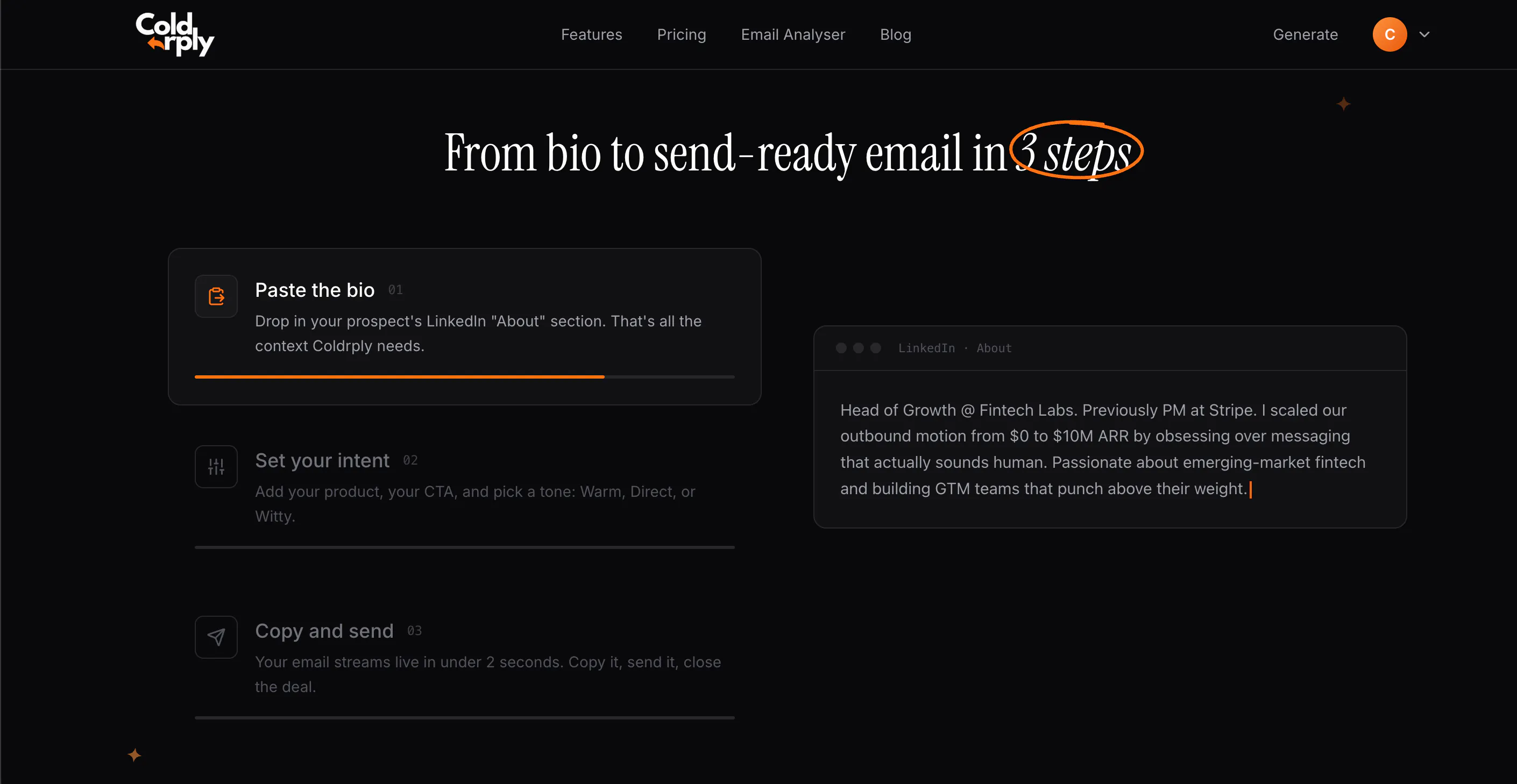Viewport: 1517px width, 784px height.
Task: Click the paper plane send icon
Action: [x=216, y=637]
